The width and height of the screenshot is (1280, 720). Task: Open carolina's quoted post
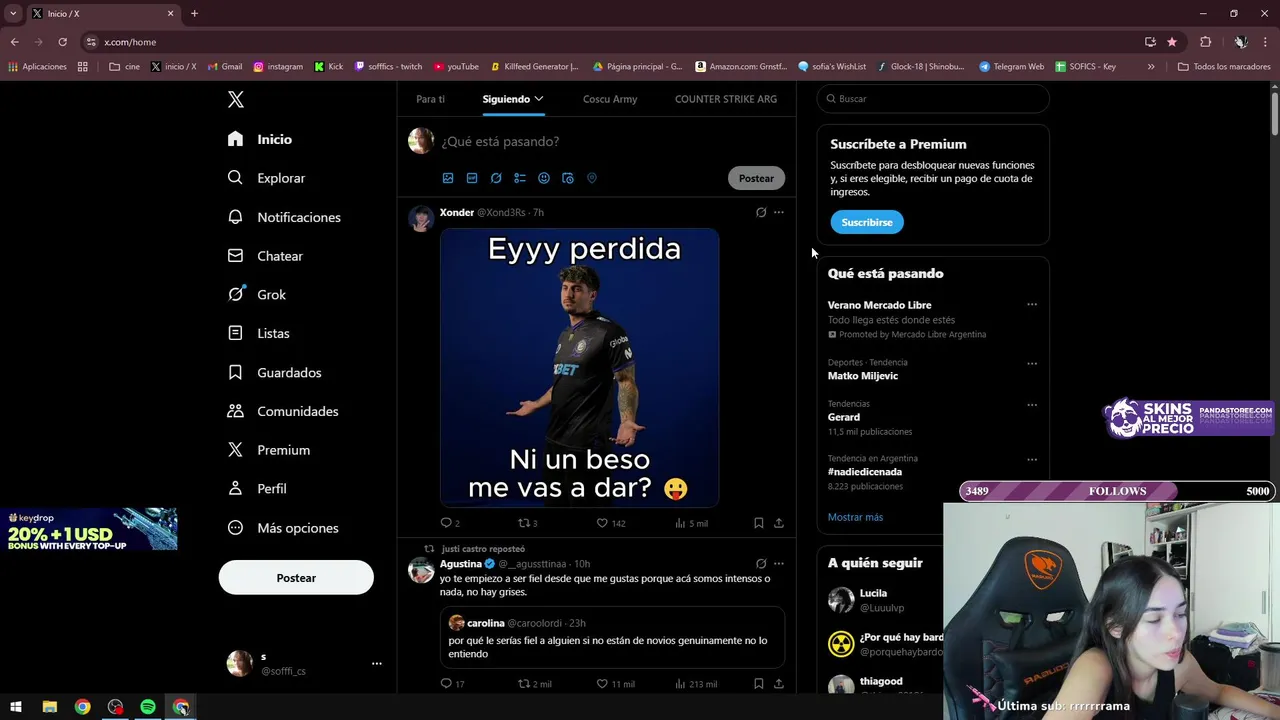612,636
